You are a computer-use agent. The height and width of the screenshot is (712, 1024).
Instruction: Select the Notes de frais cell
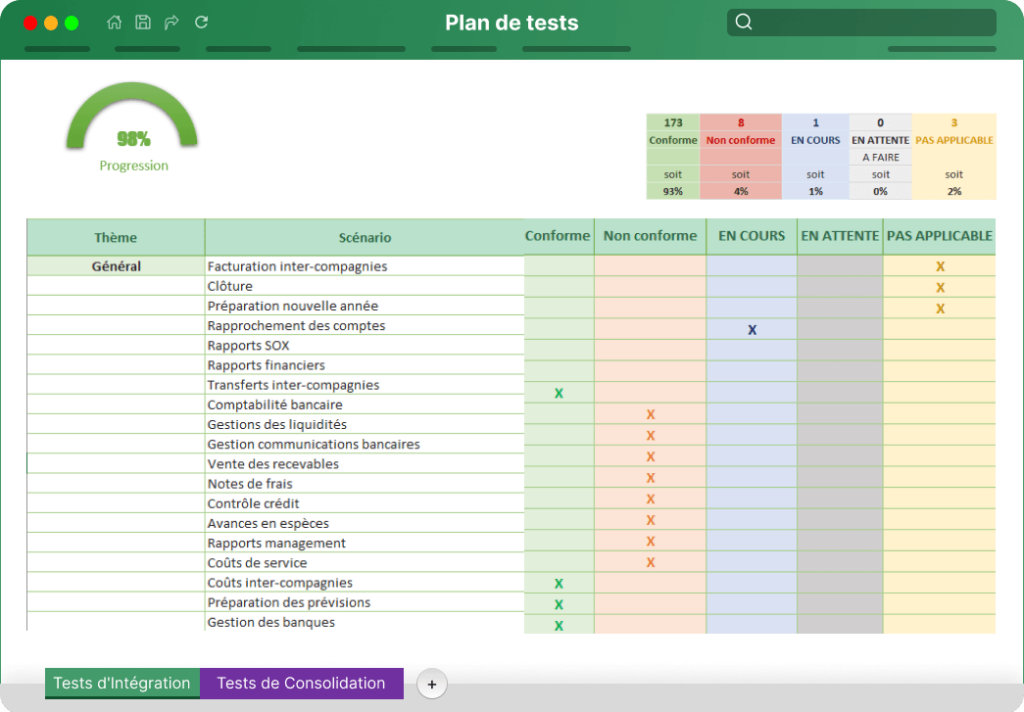click(364, 483)
